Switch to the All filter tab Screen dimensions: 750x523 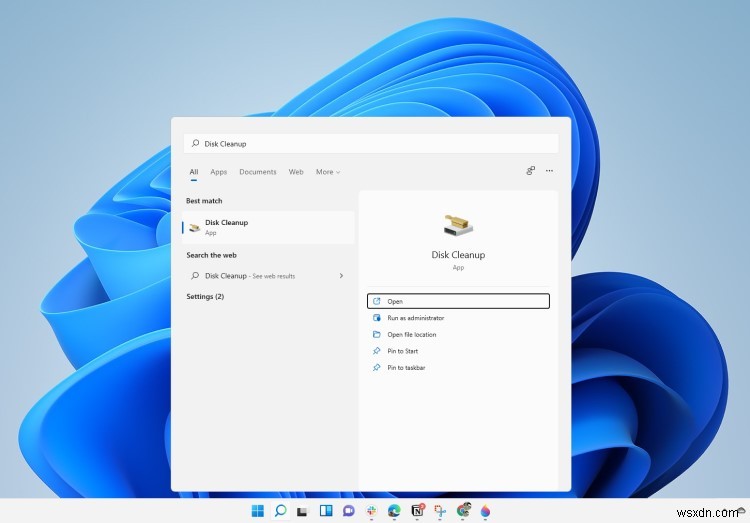pyautogui.click(x=194, y=172)
